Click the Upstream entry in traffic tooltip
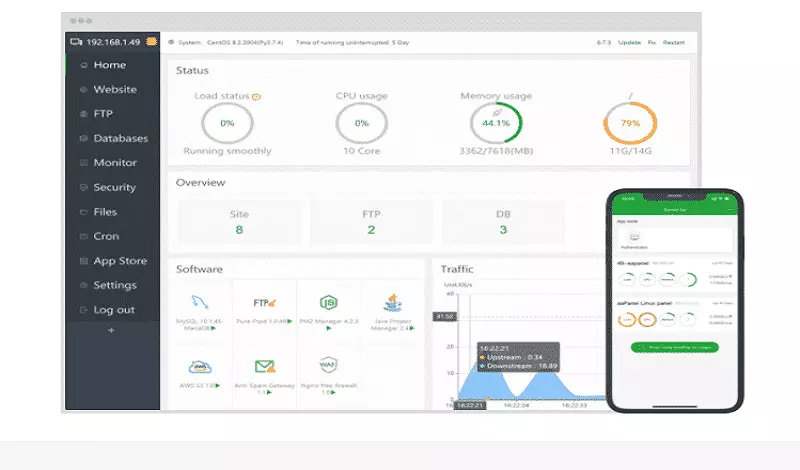Screen dimensions: 800x470 coord(511,357)
